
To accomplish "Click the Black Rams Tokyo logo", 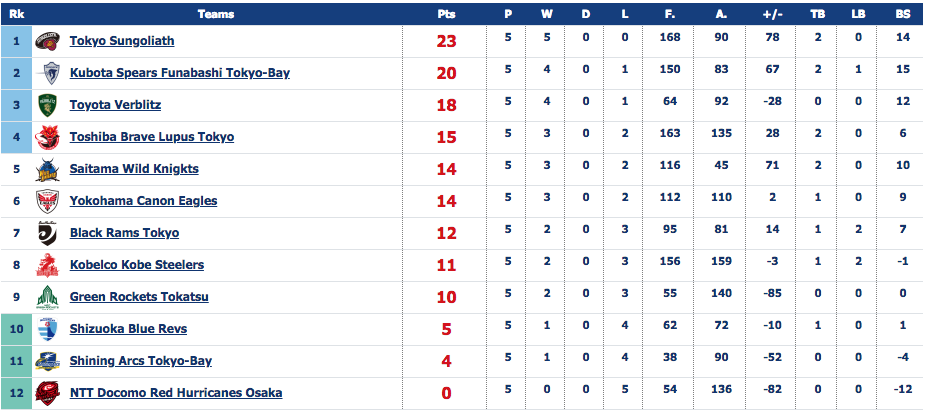I will (47, 234).
